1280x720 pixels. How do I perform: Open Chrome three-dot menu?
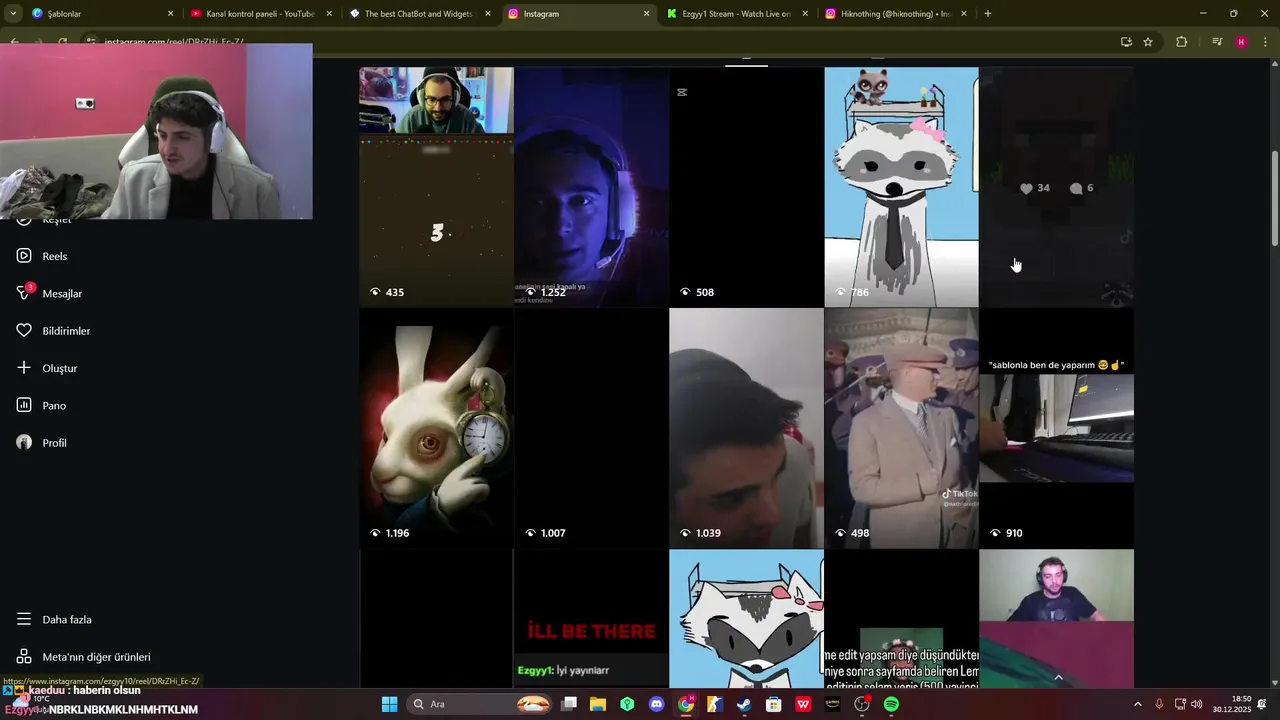(x=1265, y=42)
